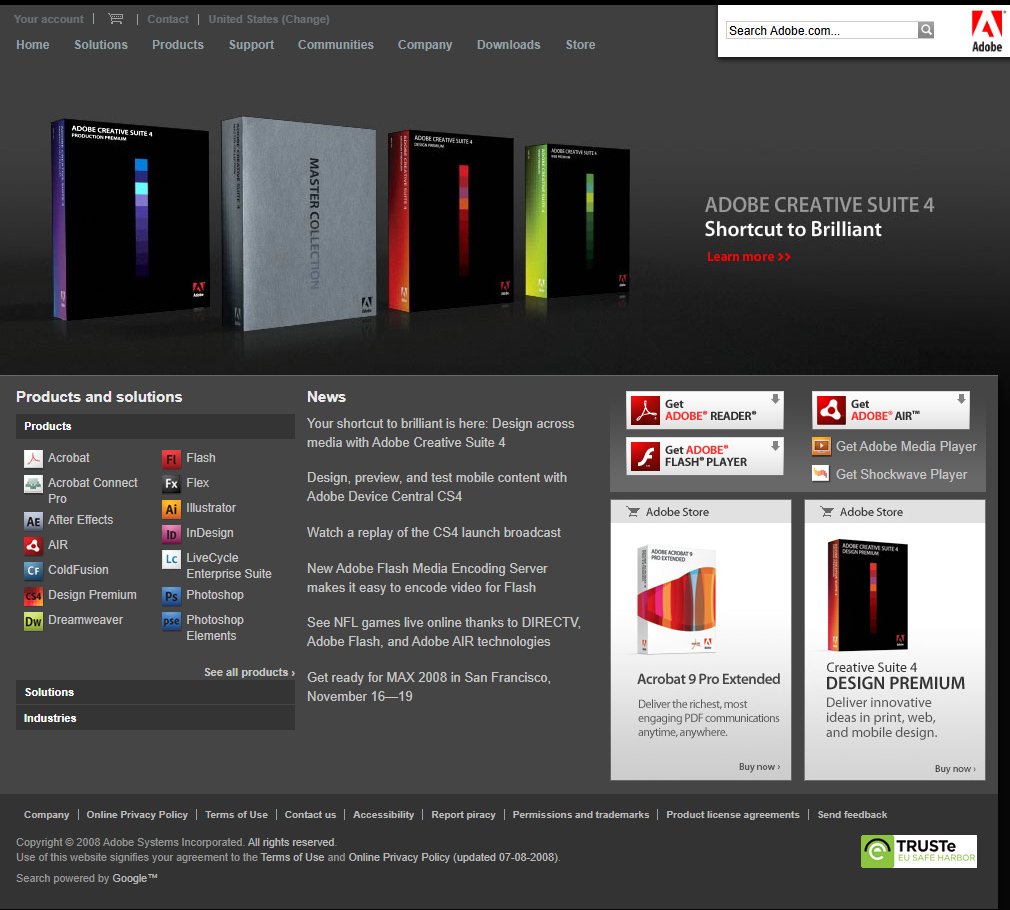Click the After Effects AE icon

coord(33,520)
